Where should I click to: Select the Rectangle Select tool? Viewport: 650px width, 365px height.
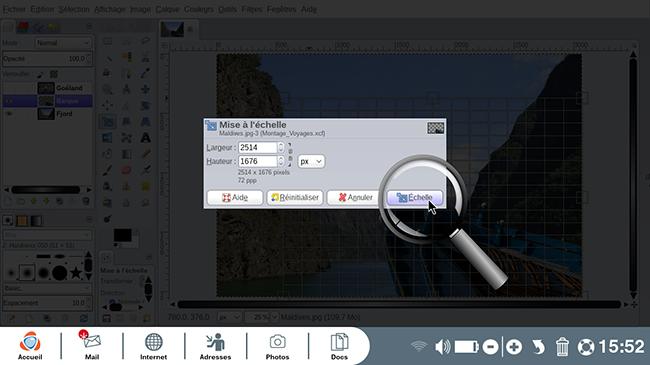(108, 41)
